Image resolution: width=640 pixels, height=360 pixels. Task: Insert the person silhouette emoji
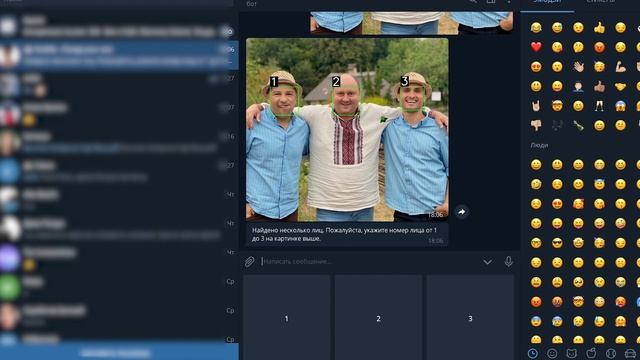(x=578, y=86)
